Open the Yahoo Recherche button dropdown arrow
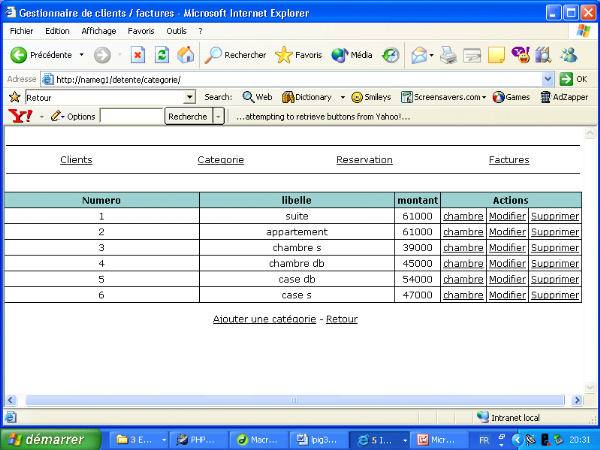Image resolution: width=600 pixels, height=450 pixels. point(219,117)
